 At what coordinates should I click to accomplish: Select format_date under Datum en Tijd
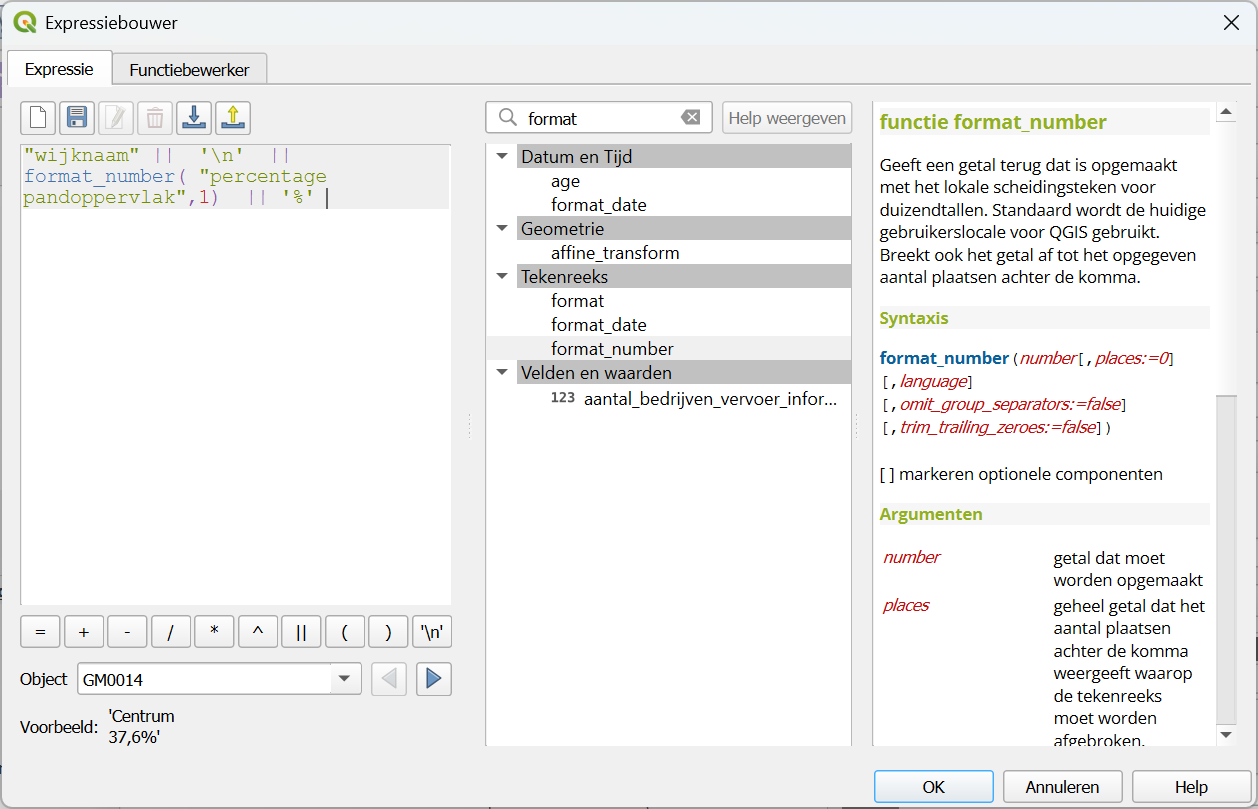tap(598, 205)
